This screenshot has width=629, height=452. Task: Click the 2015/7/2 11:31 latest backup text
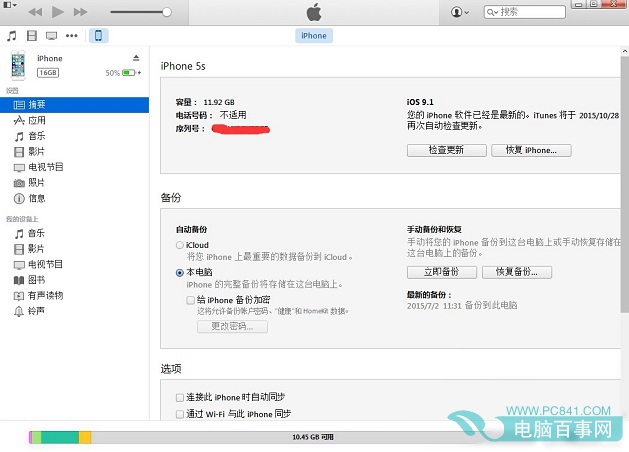[x=462, y=306]
